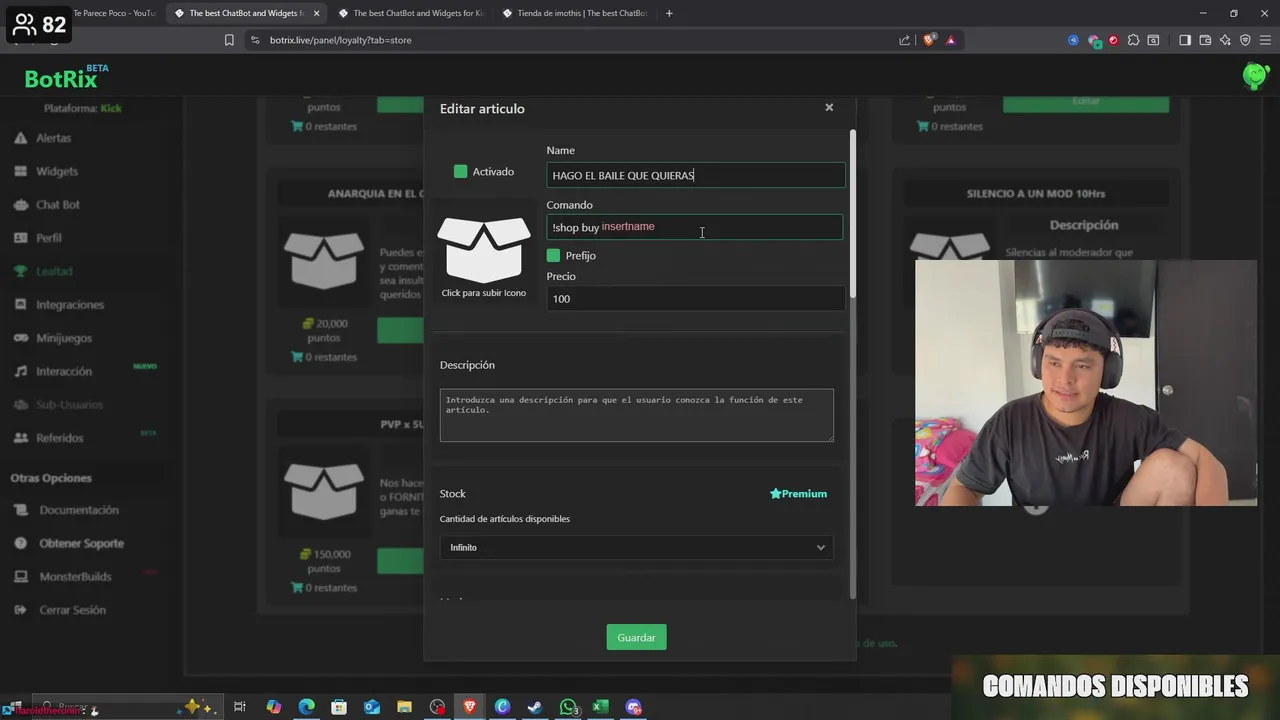Open the Stock quantity dropdown set to Infinito
Image resolution: width=1280 pixels, height=720 pixels.
(636, 548)
